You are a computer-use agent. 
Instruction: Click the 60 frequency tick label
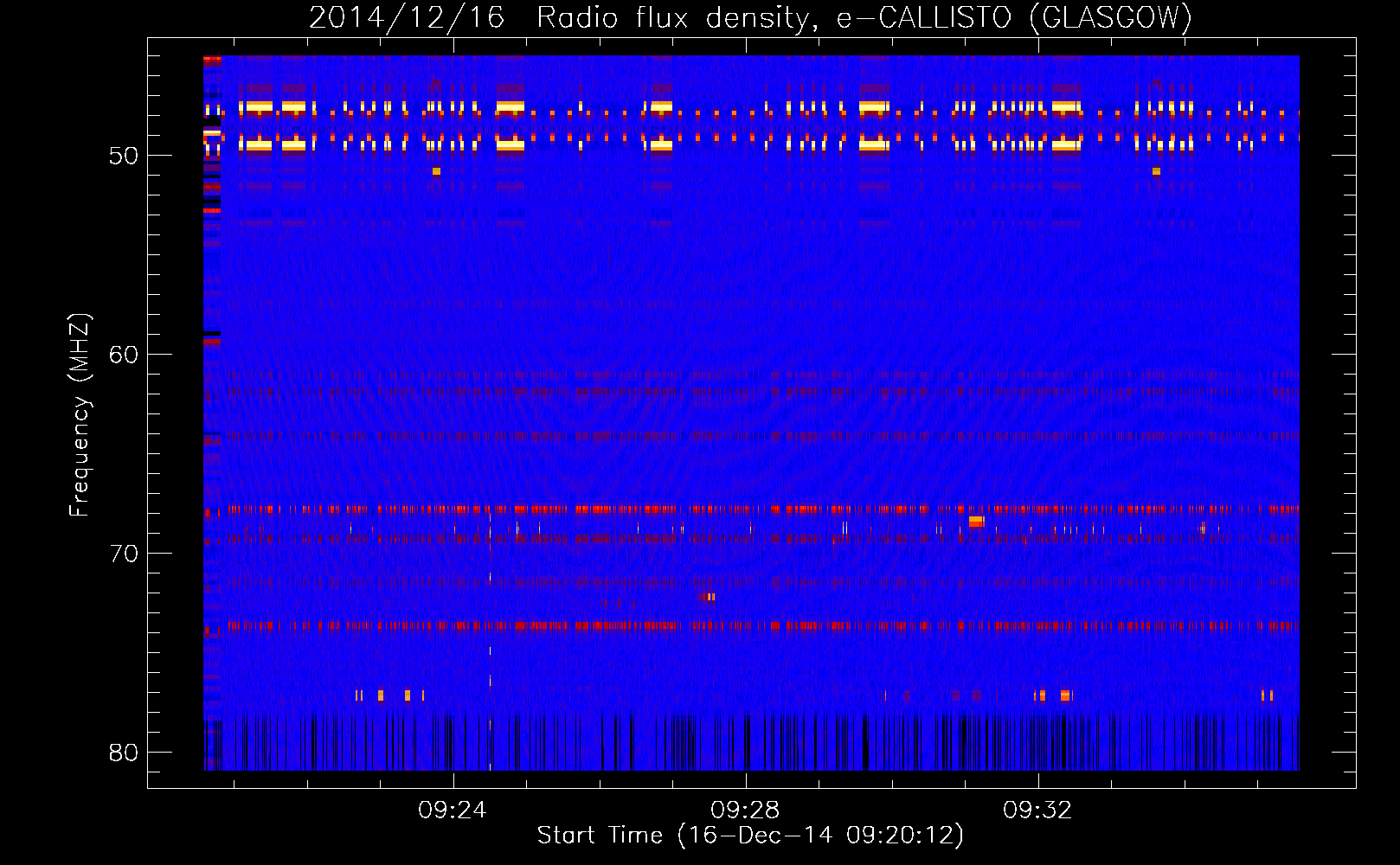124,355
